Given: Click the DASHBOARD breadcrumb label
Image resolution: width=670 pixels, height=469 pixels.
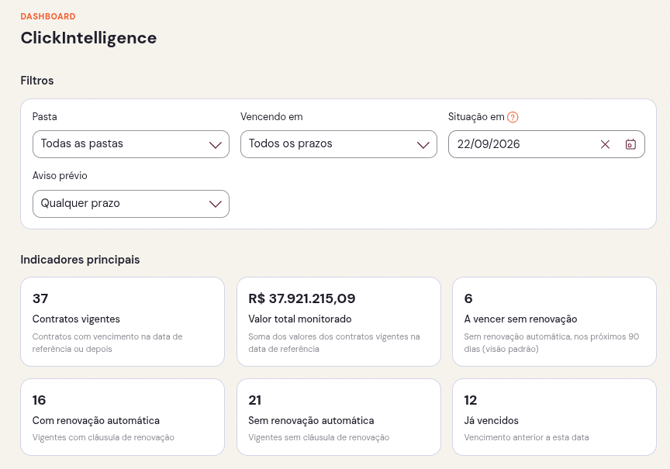Looking at the screenshot, I should (x=48, y=16).
